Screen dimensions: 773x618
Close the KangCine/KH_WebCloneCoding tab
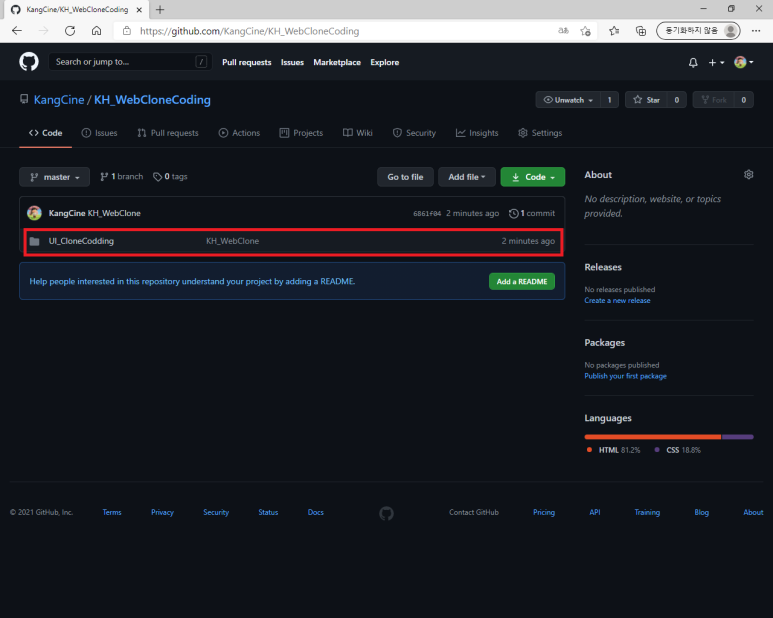[139, 9]
